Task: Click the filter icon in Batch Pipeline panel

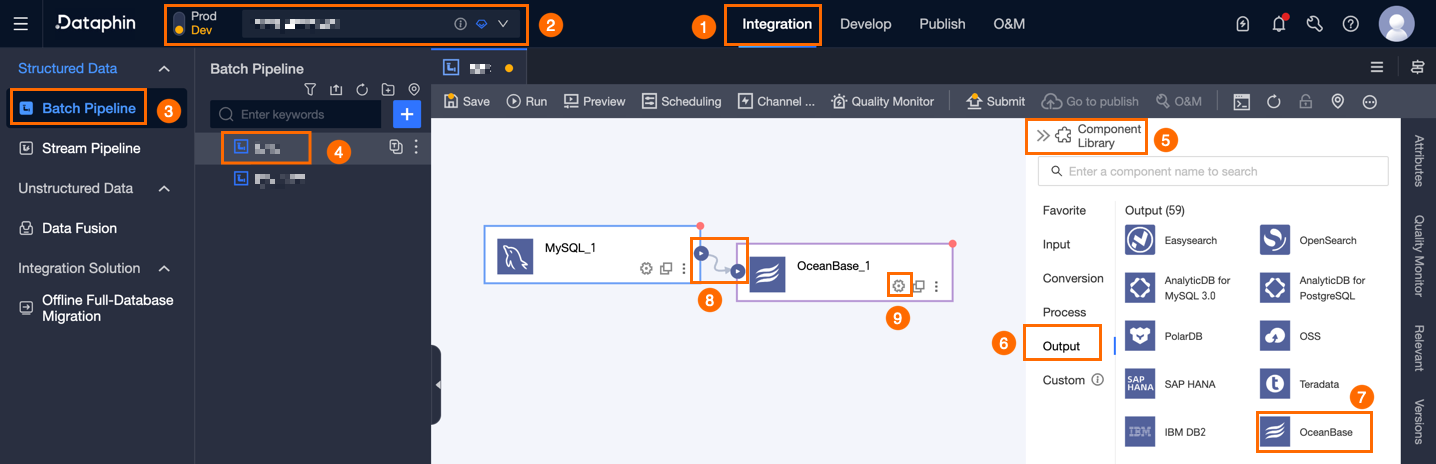Action: [x=310, y=89]
